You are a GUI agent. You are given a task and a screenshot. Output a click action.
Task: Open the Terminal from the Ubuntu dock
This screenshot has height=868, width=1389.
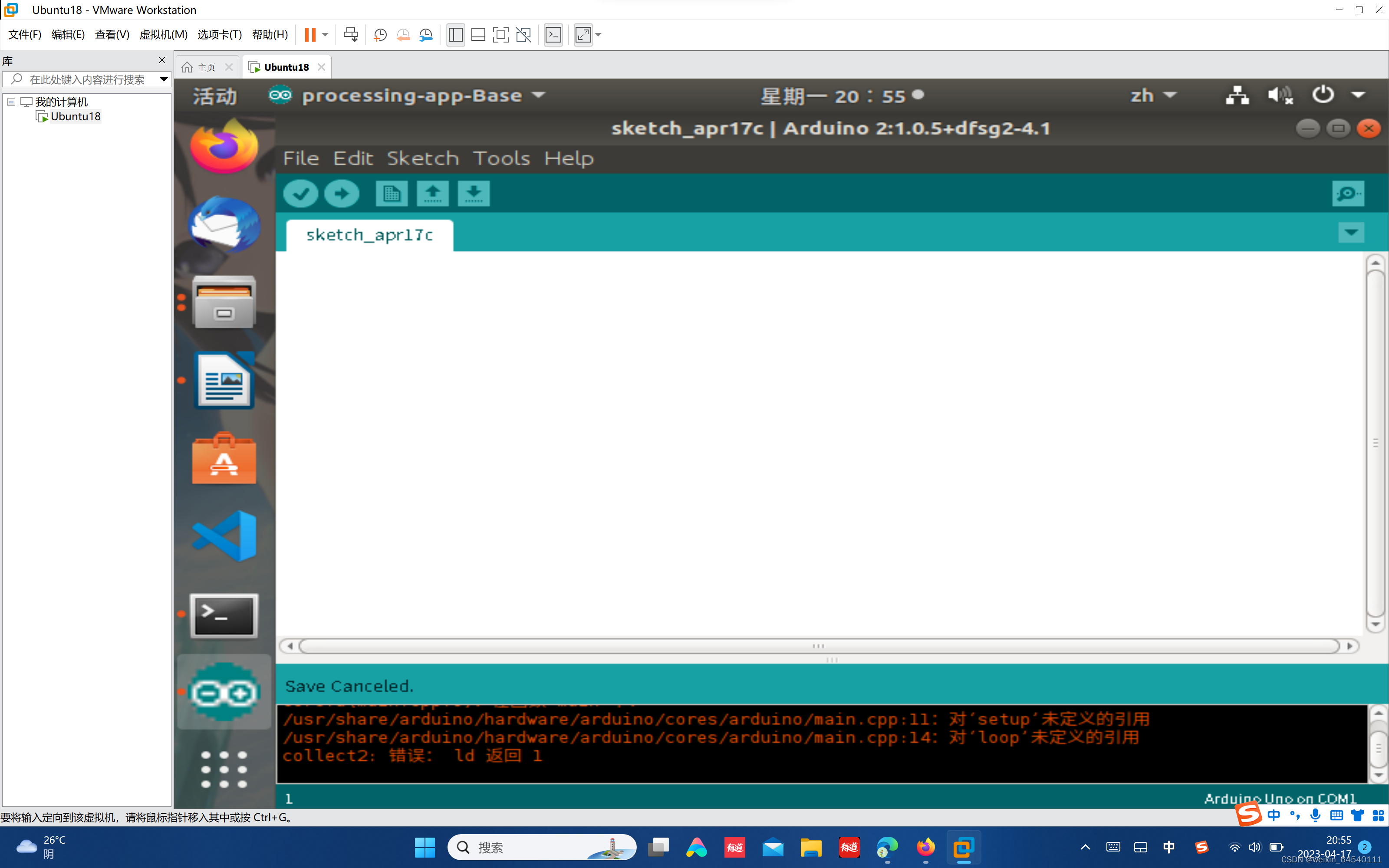tap(223, 615)
